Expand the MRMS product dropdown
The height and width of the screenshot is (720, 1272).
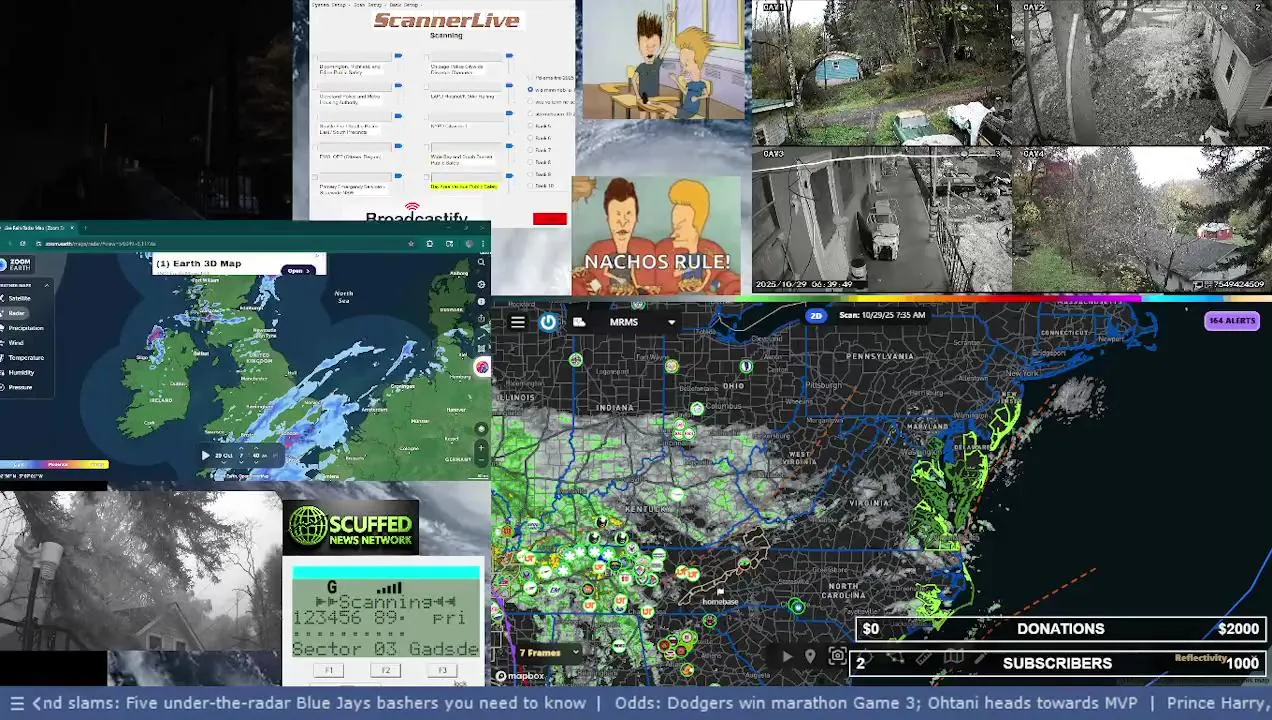pos(671,322)
